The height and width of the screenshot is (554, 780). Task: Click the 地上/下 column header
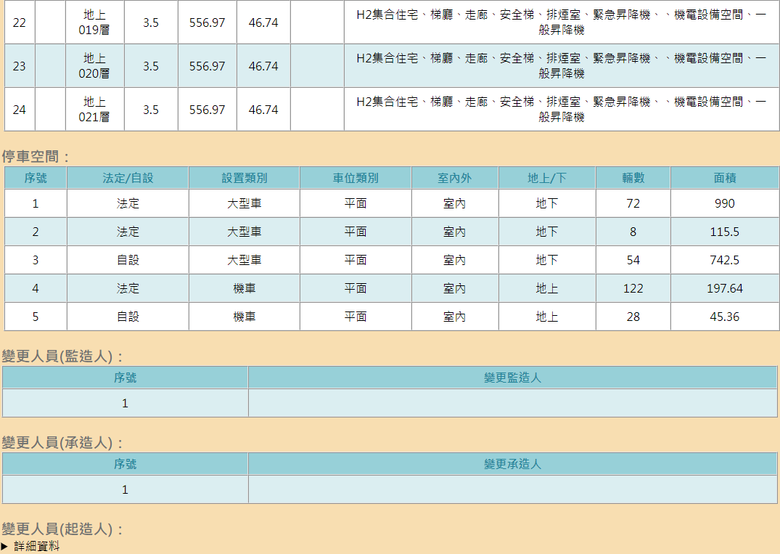(547, 178)
